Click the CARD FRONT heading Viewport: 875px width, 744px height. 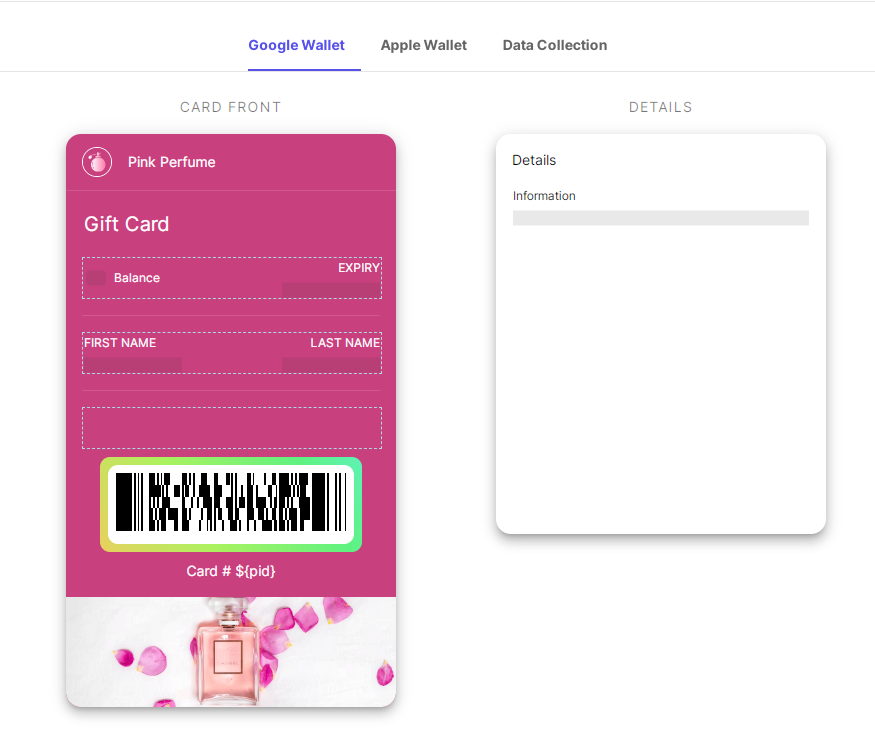[230, 107]
